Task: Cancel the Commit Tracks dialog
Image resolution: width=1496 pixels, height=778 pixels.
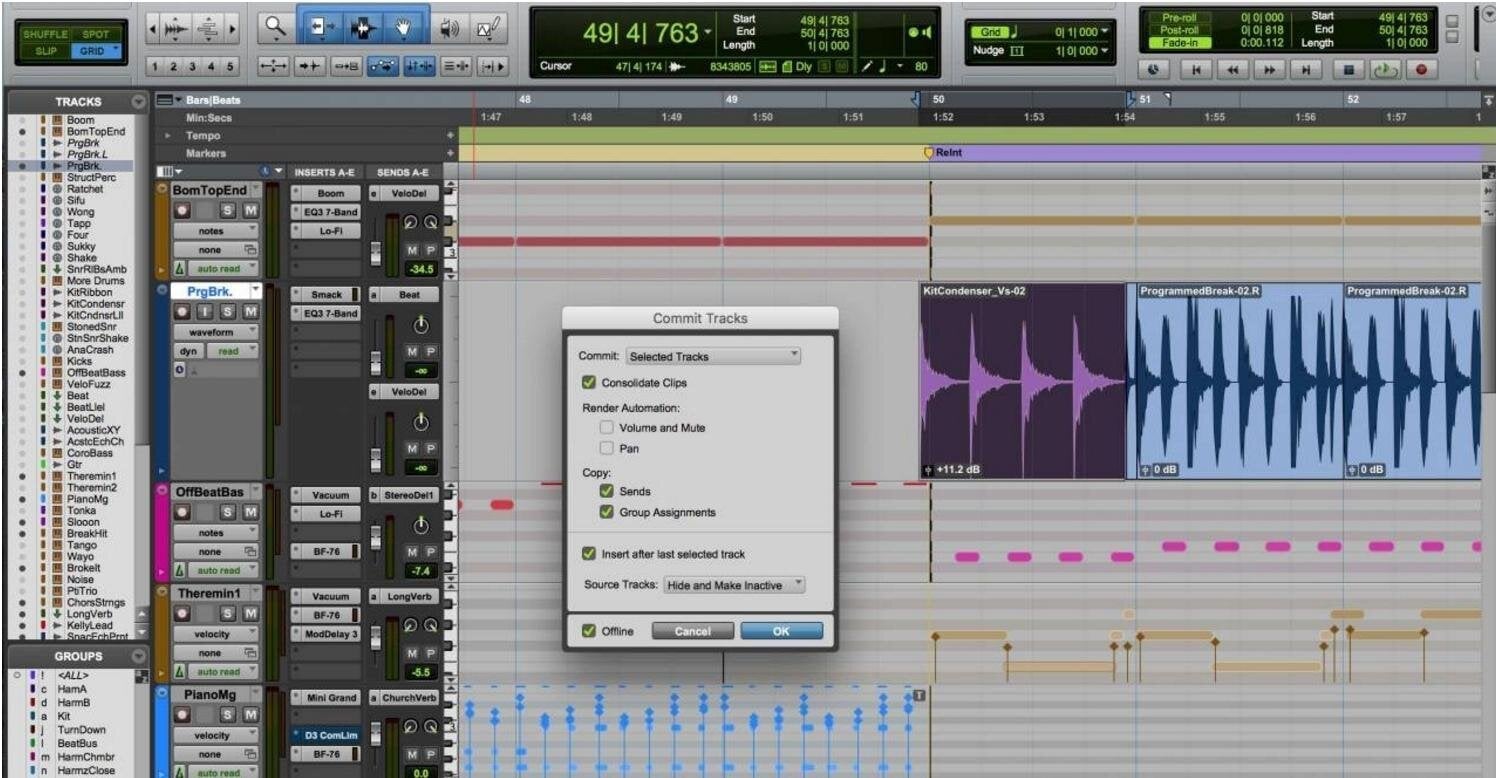Action: coord(693,631)
